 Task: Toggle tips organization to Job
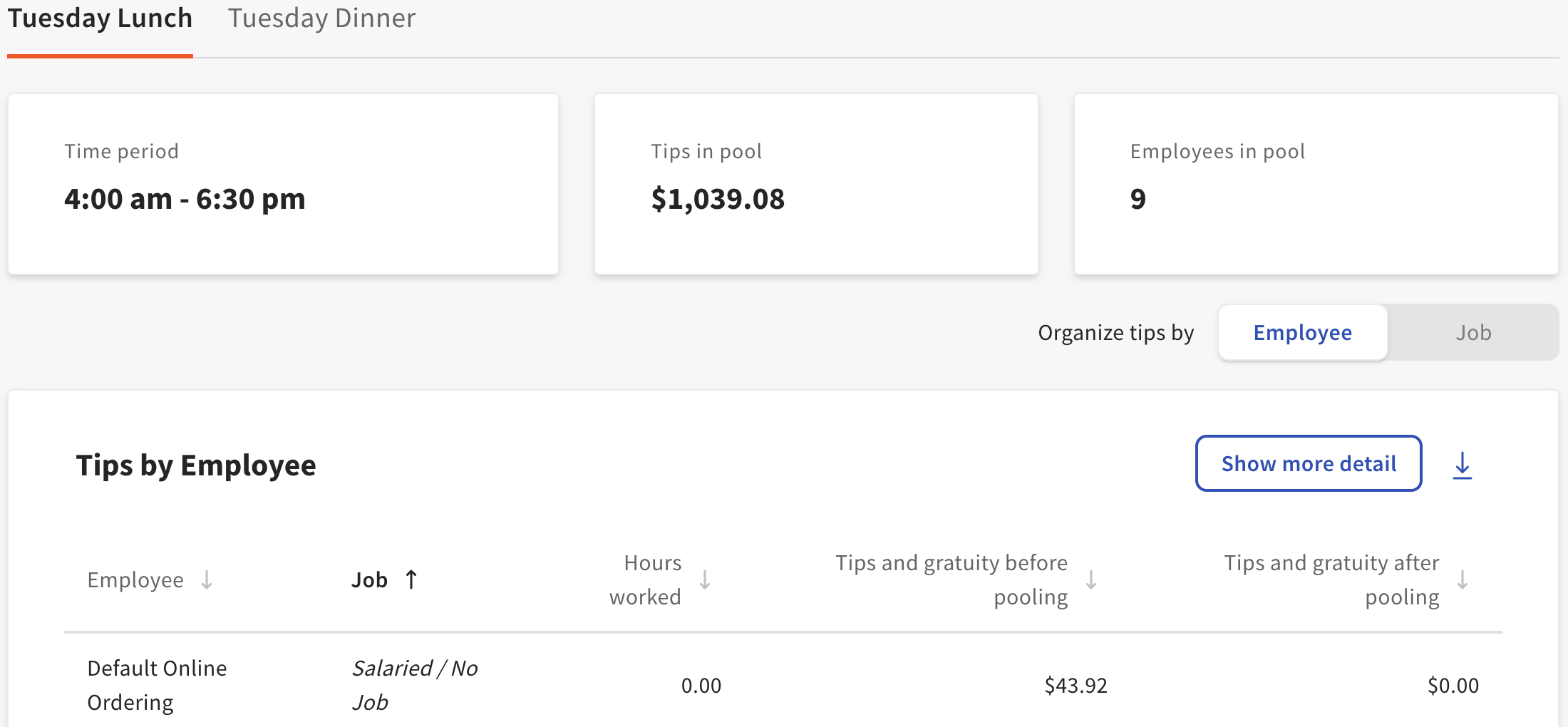pyautogui.click(x=1472, y=332)
